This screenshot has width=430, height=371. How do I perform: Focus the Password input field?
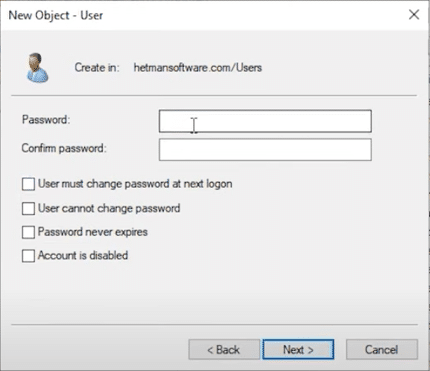265,121
